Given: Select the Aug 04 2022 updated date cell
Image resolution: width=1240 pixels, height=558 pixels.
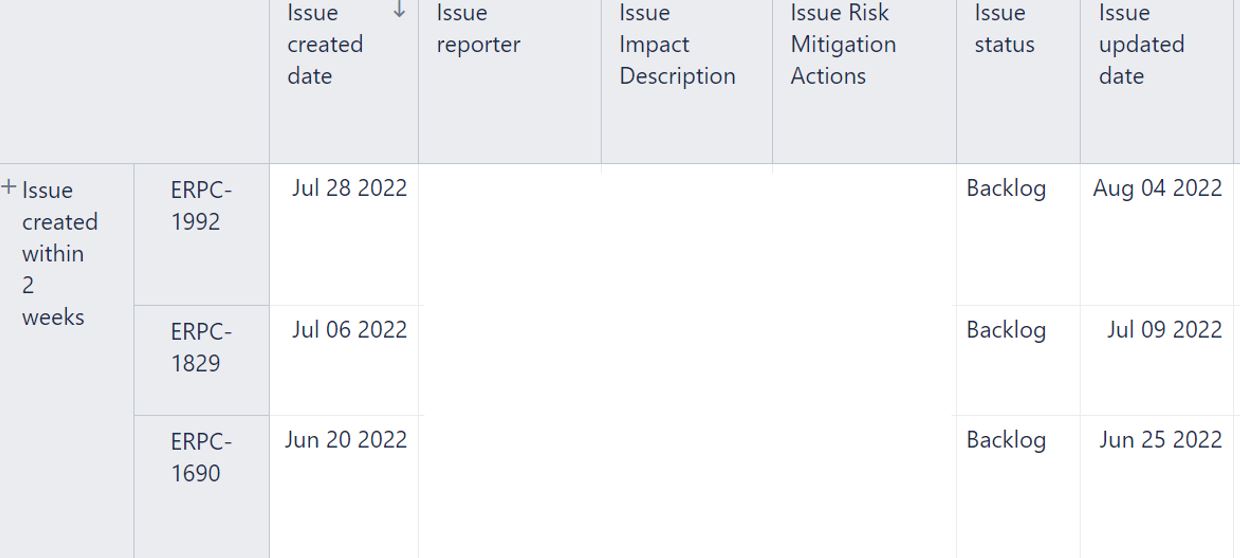Looking at the screenshot, I should point(1157,235).
